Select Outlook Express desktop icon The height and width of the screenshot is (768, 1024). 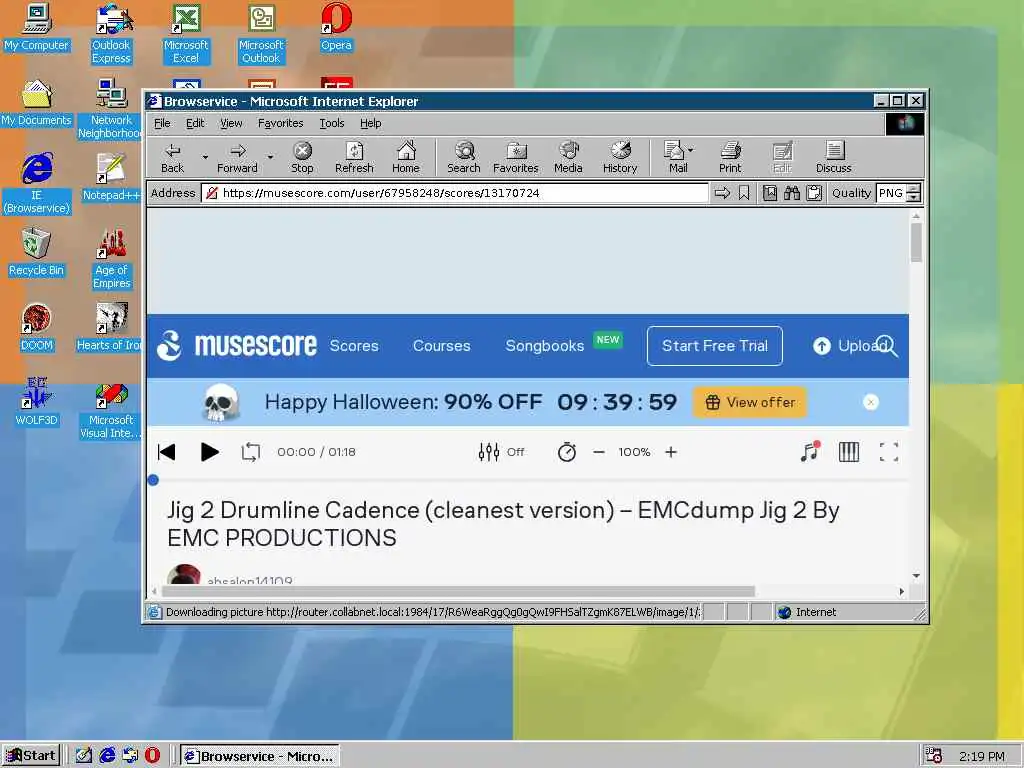pos(112,34)
